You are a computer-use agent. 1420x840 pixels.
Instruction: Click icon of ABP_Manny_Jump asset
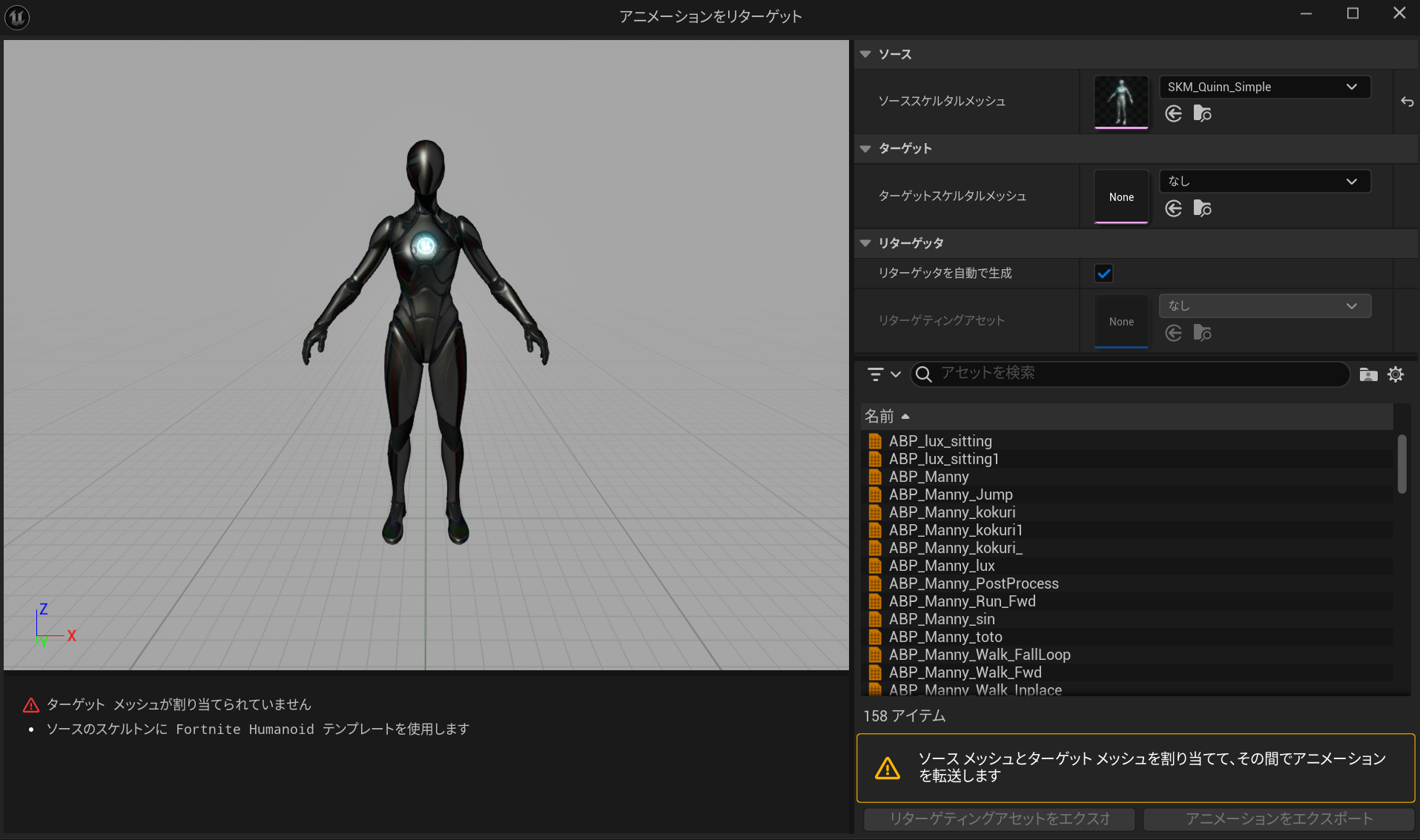pyautogui.click(x=875, y=495)
